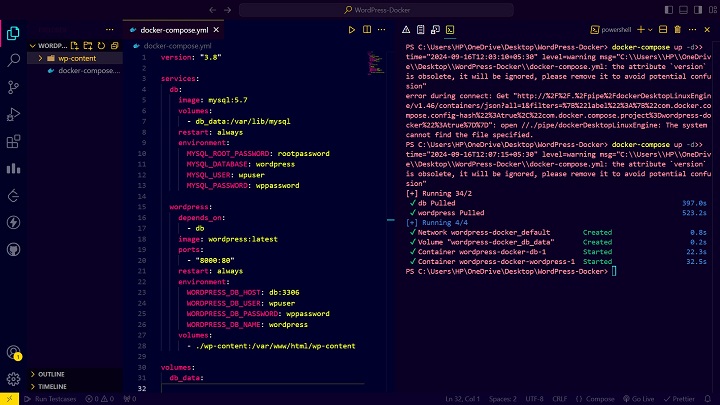Run the docker-compose file with play button
This screenshot has height=405, width=720.
[351, 30]
